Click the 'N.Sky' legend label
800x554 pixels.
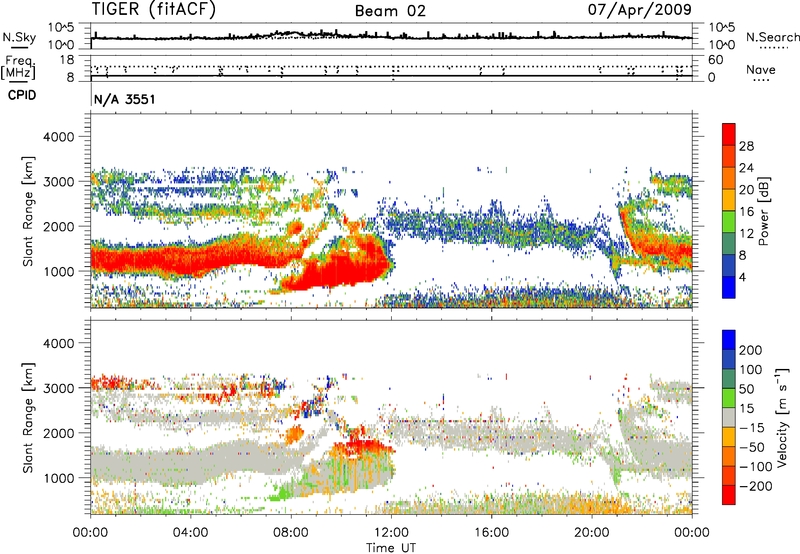click(x=19, y=37)
